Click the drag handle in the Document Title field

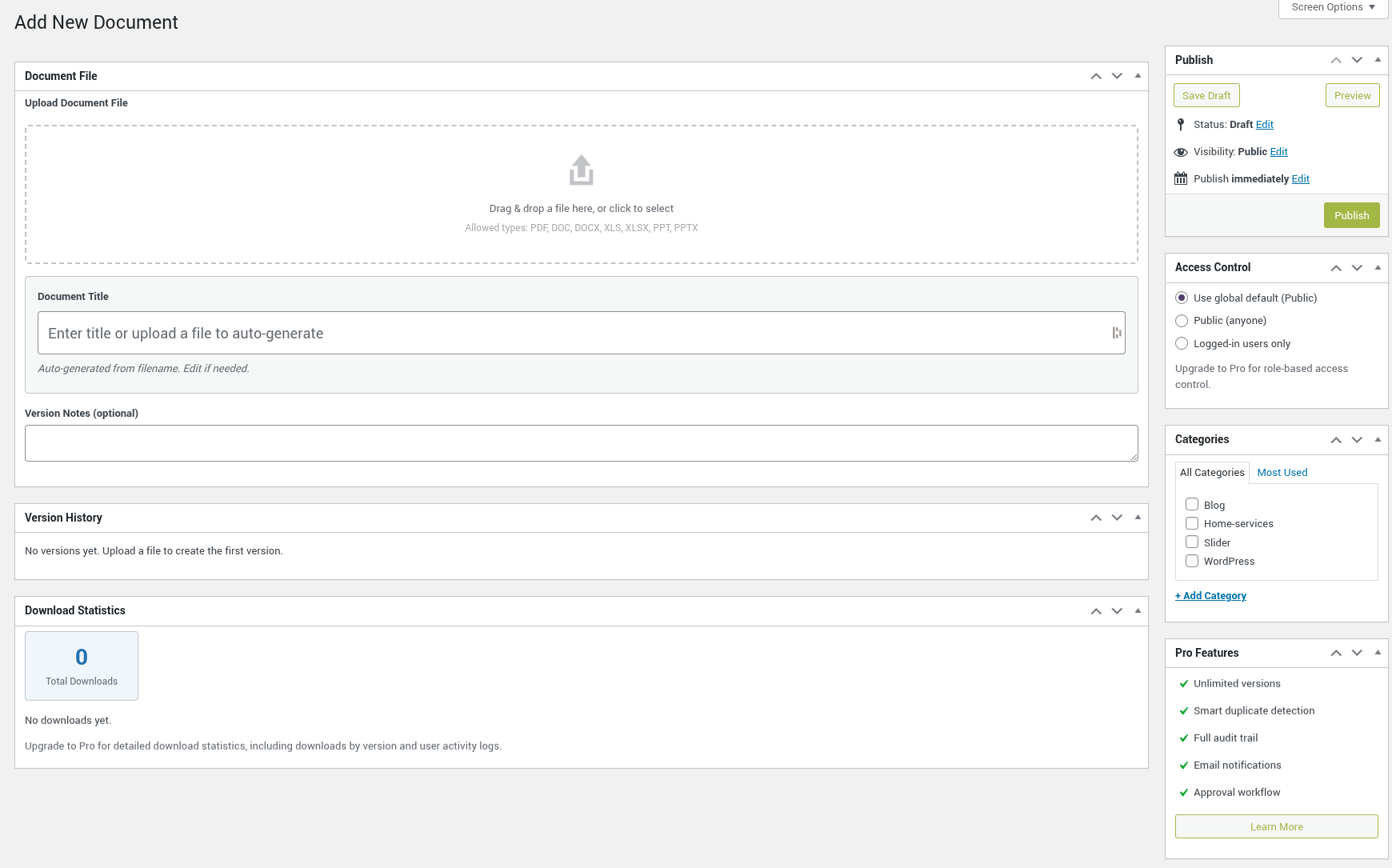[x=1117, y=333]
